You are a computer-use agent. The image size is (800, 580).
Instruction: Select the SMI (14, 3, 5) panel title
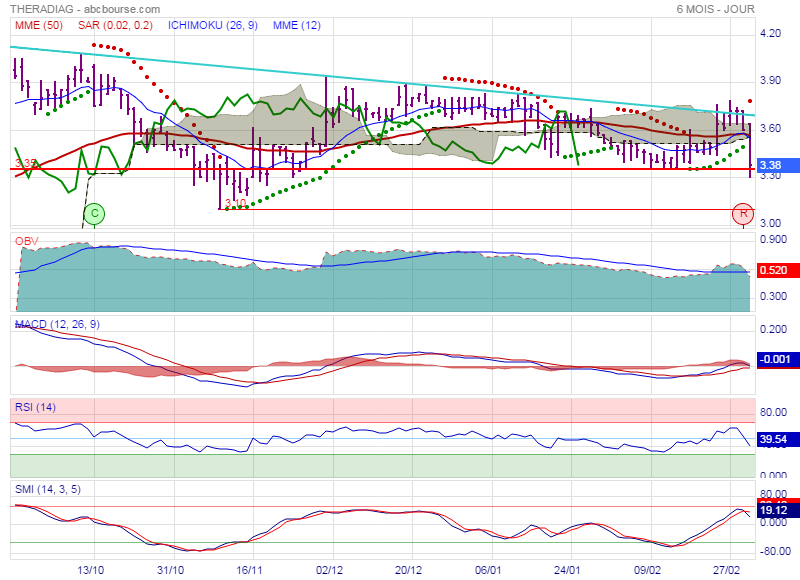point(49,488)
